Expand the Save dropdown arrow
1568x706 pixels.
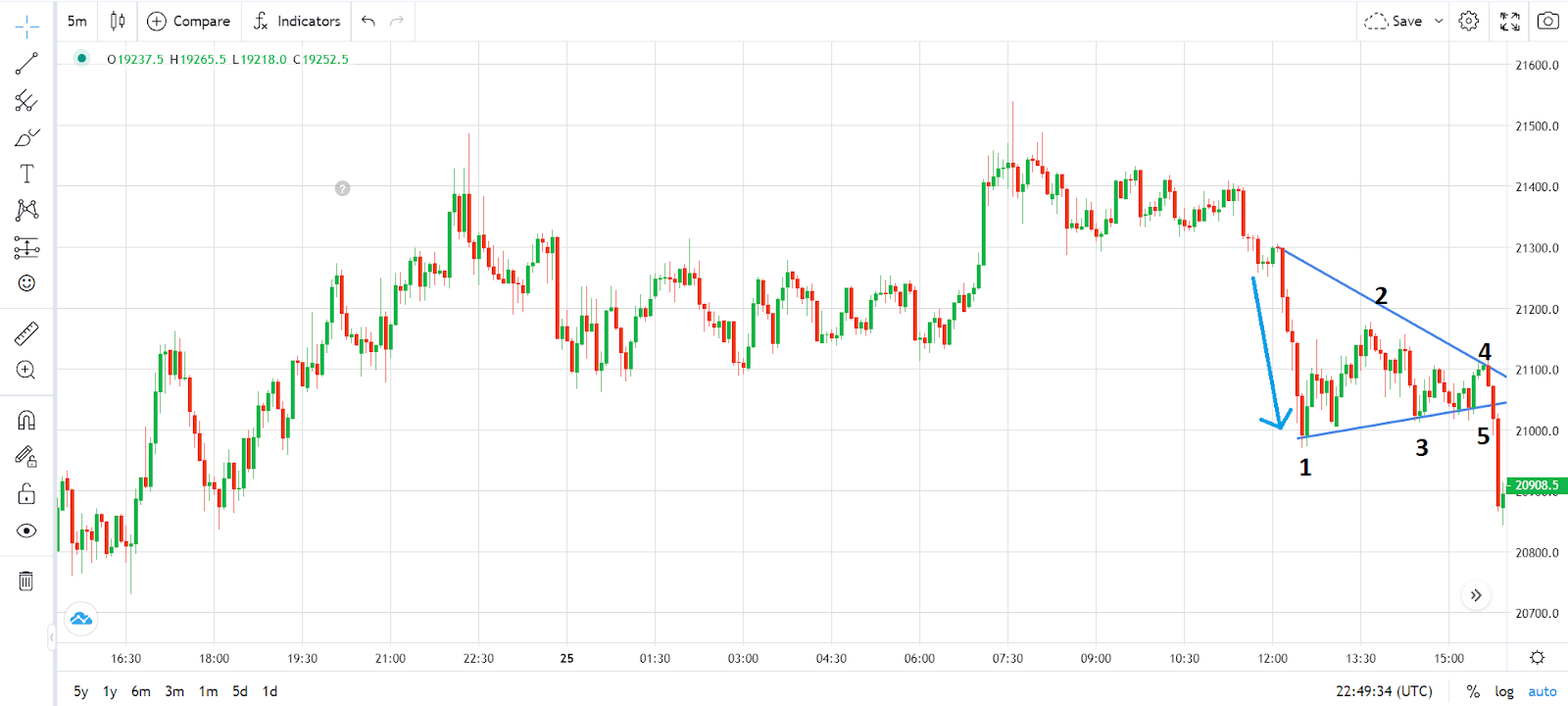[1439, 21]
